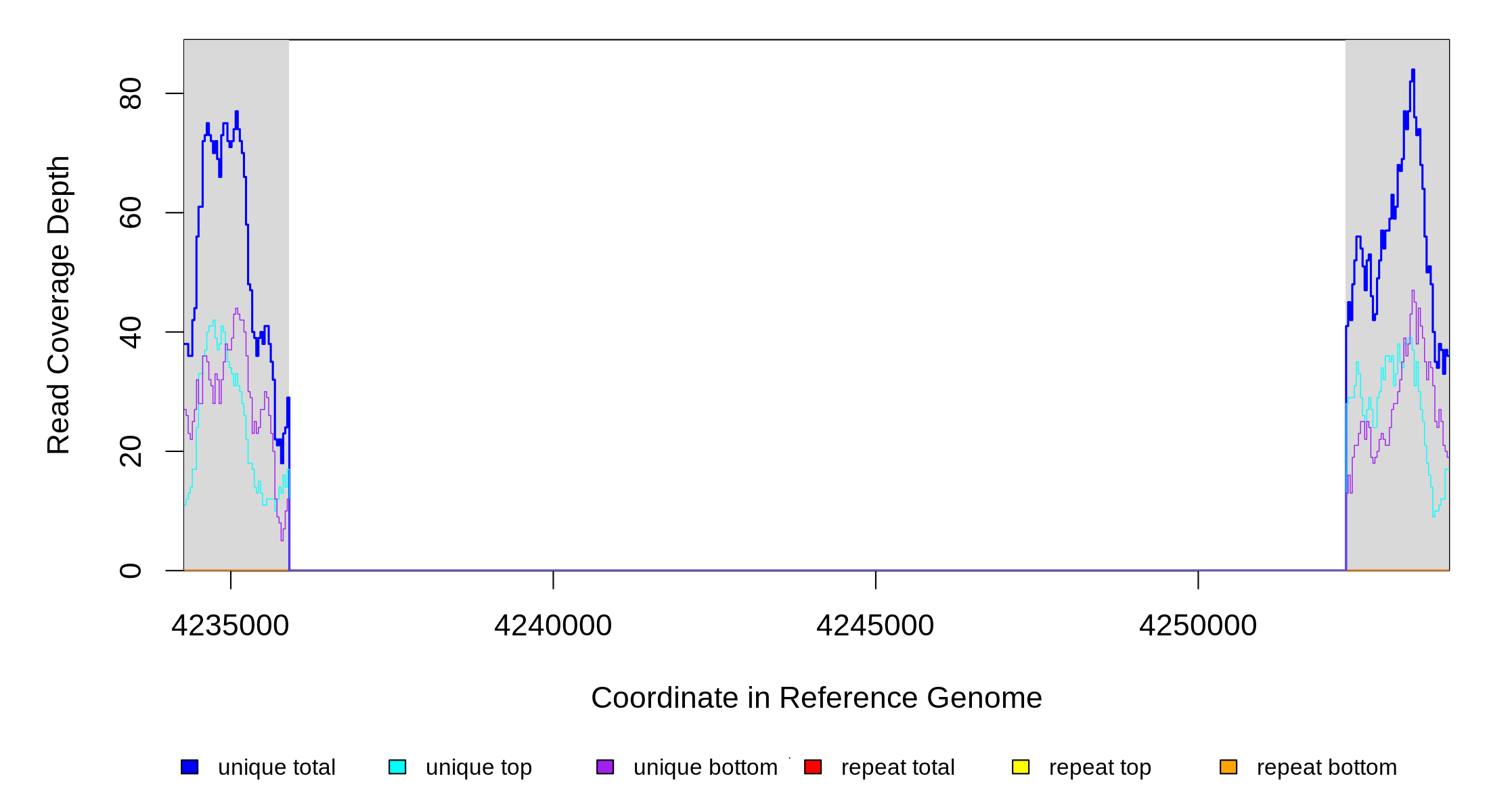Click the 40 y-axis tick label
The image size is (1489, 812).
[x=131, y=332]
